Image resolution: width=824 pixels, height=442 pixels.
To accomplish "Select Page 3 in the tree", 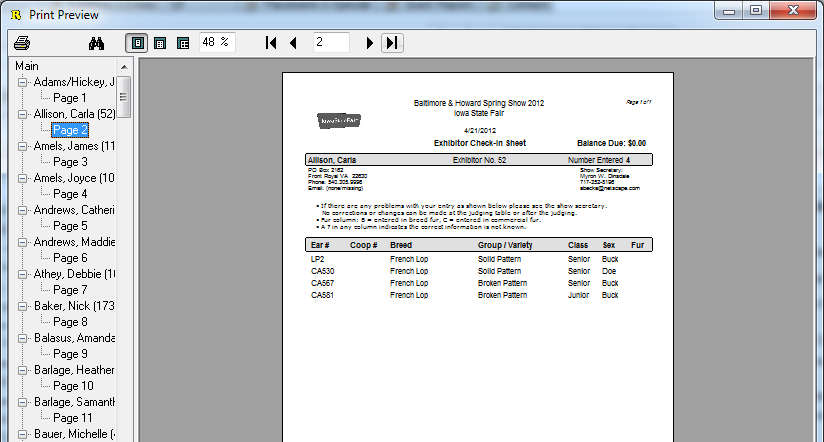I will (70, 162).
